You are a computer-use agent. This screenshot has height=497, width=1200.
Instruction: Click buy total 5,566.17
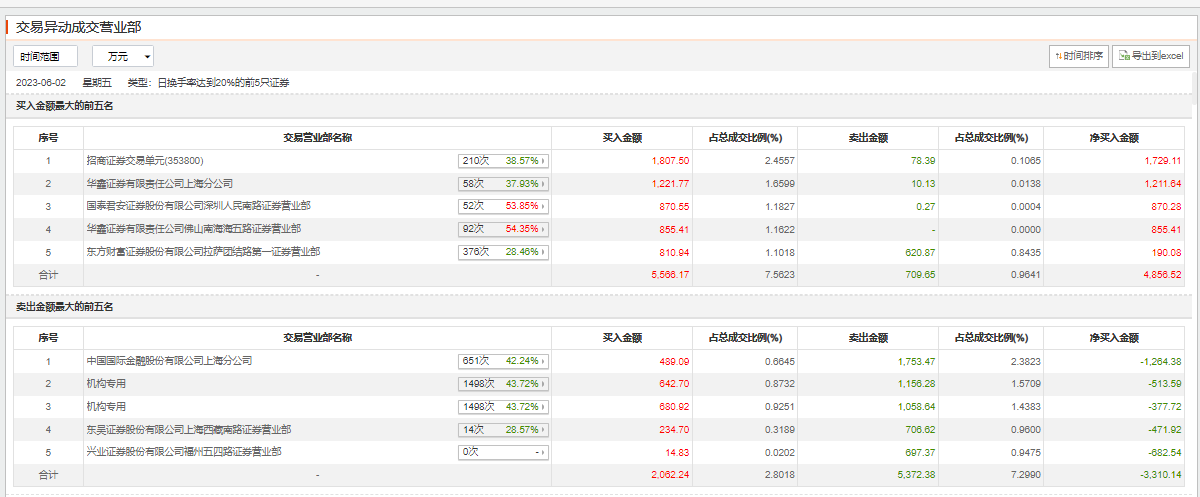pyautogui.click(x=670, y=275)
